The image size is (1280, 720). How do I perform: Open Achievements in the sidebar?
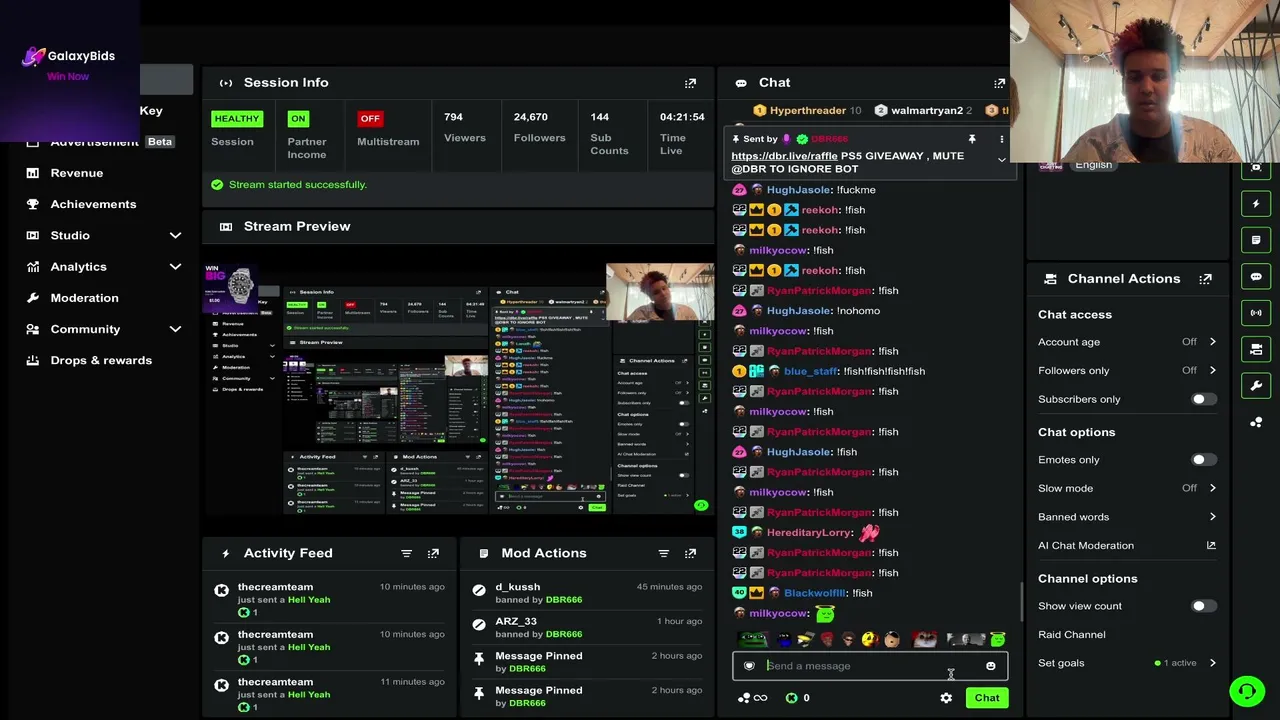tap(93, 204)
